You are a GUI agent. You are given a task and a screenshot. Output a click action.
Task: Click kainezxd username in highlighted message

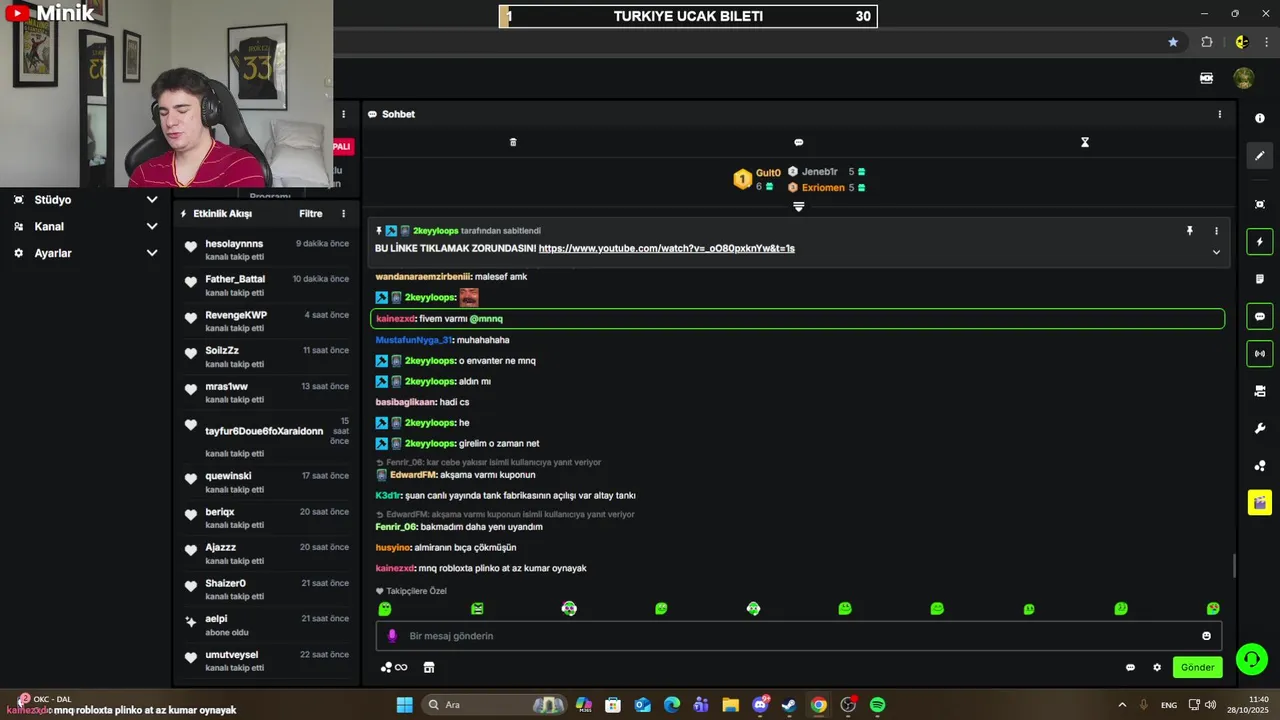396,318
